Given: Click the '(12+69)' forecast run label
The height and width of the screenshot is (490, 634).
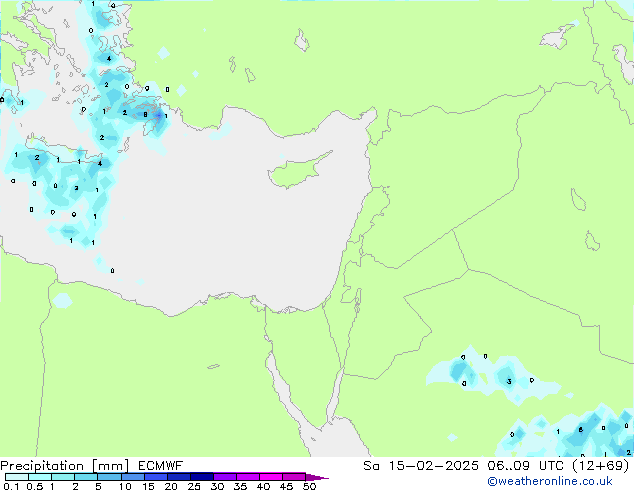Looking at the screenshot, I should 601,466.
